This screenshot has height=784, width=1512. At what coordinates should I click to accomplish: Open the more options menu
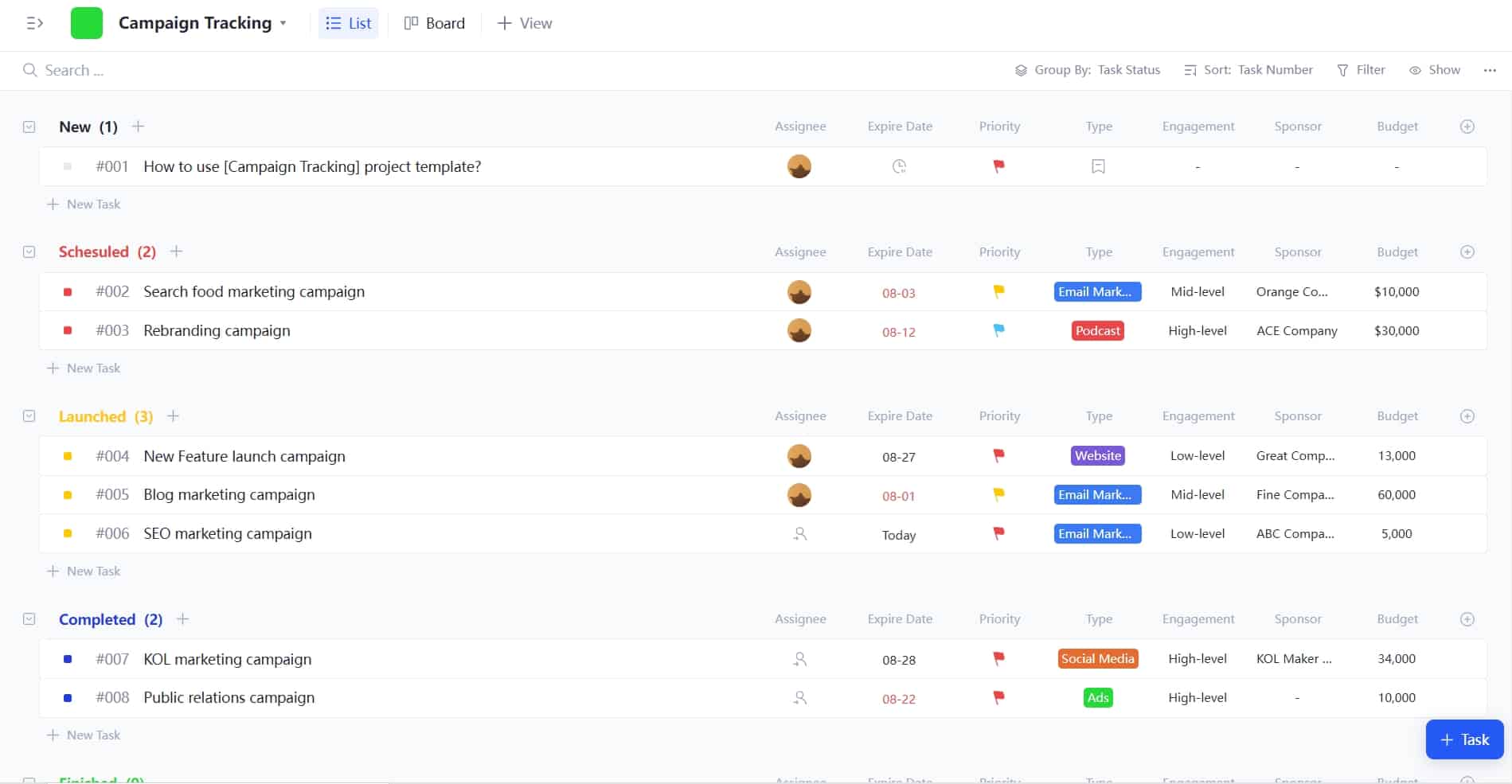click(x=1489, y=70)
